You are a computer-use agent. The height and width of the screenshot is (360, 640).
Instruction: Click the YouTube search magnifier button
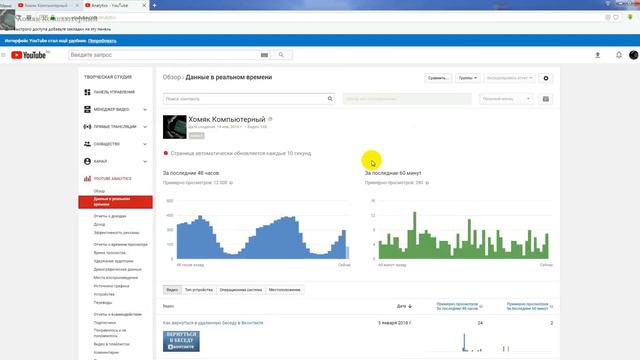pyautogui.click(x=281, y=55)
